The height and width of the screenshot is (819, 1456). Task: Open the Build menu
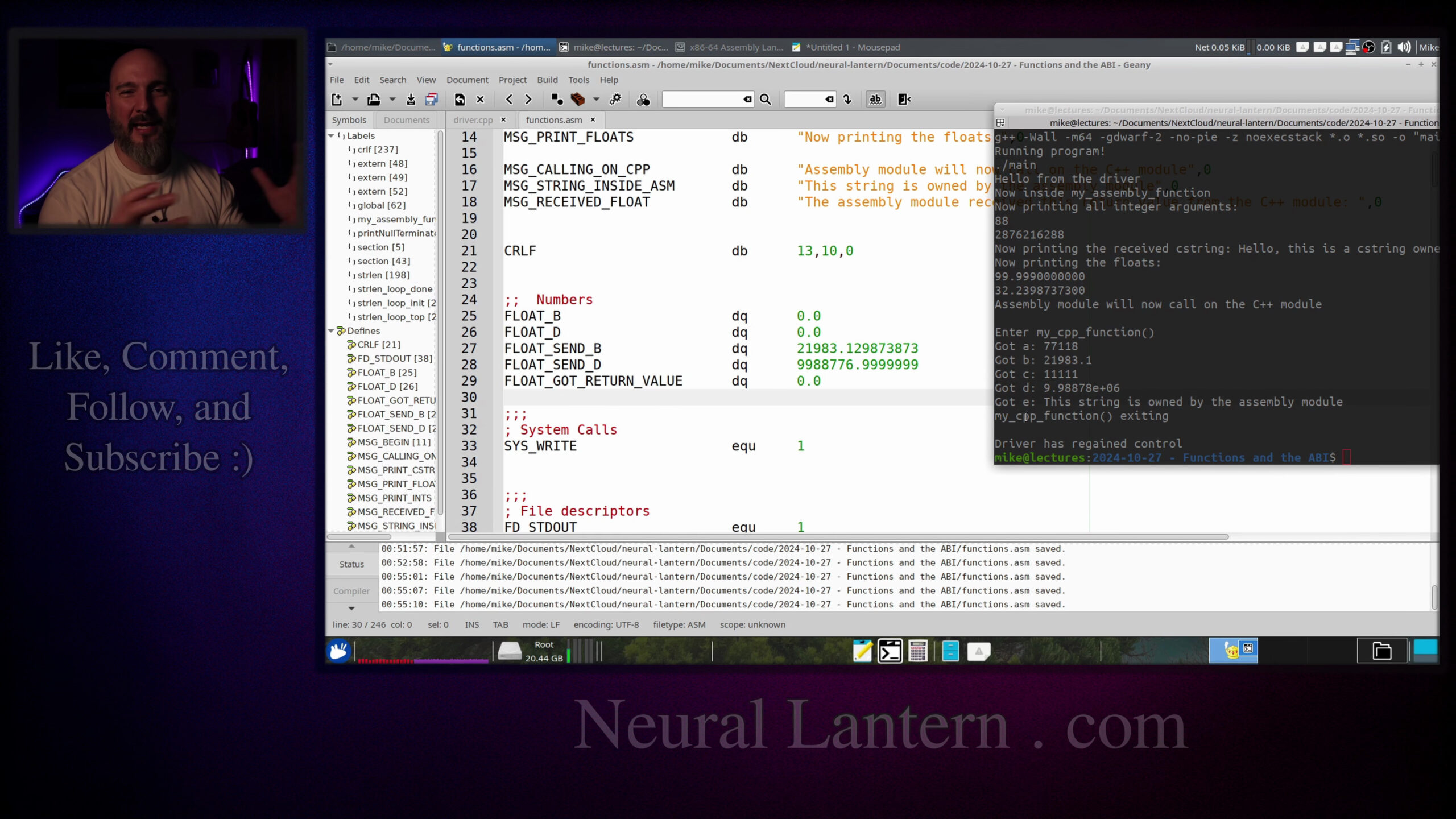pyautogui.click(x=547, y=80)
